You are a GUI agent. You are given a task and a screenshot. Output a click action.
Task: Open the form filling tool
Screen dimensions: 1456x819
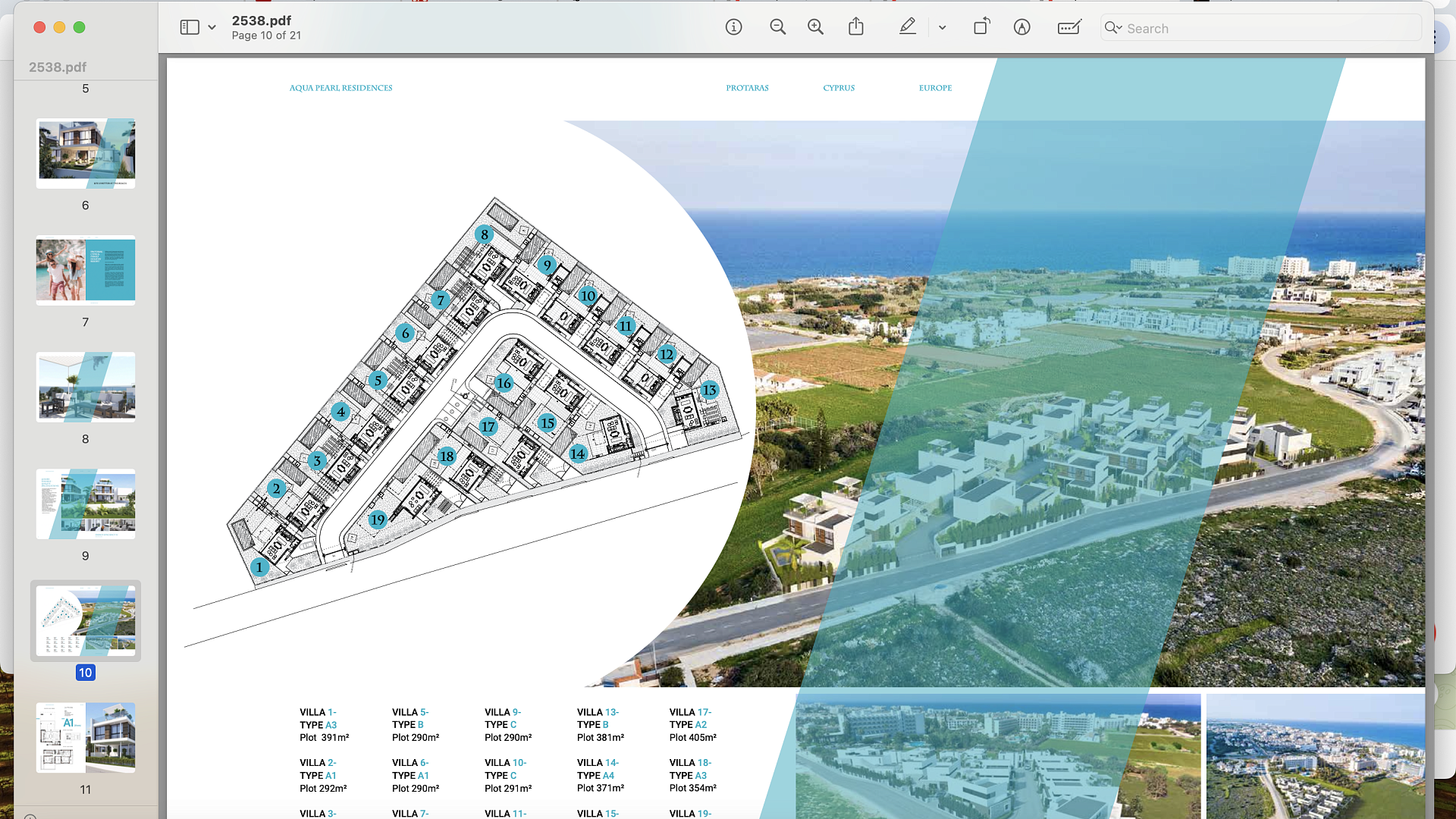tap(1069, 27)
